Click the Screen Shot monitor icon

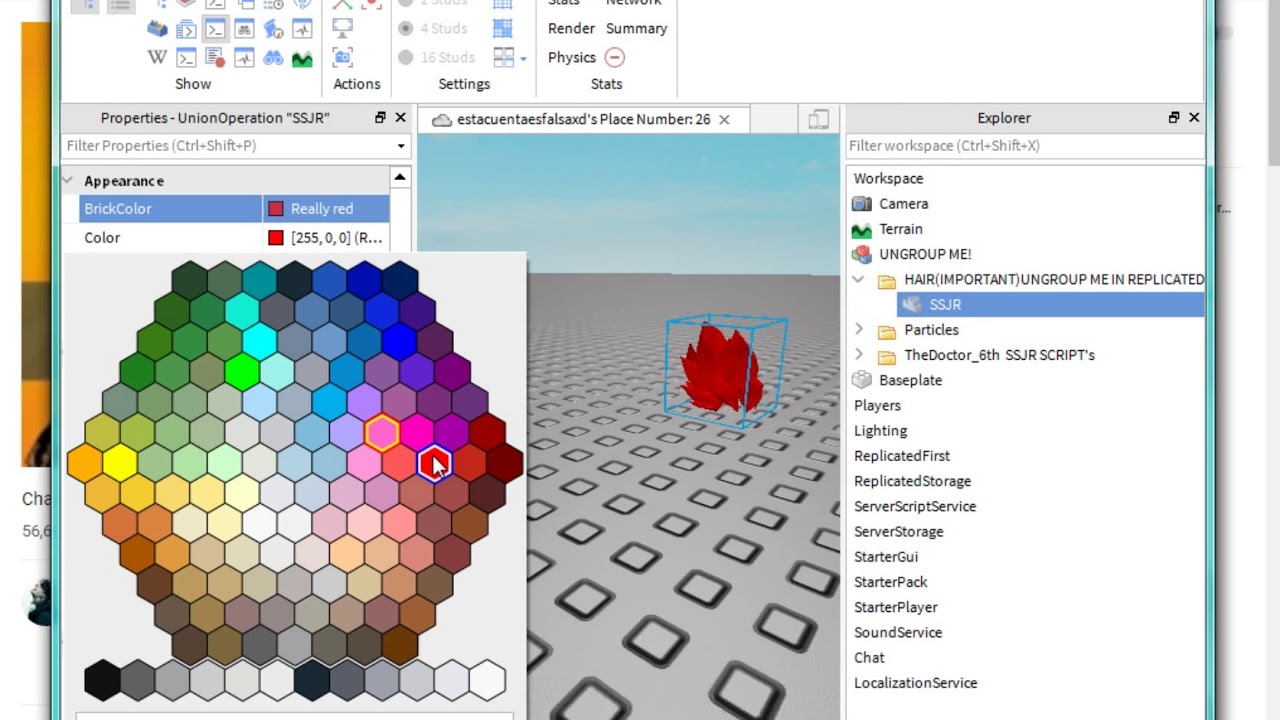point(343,28)
